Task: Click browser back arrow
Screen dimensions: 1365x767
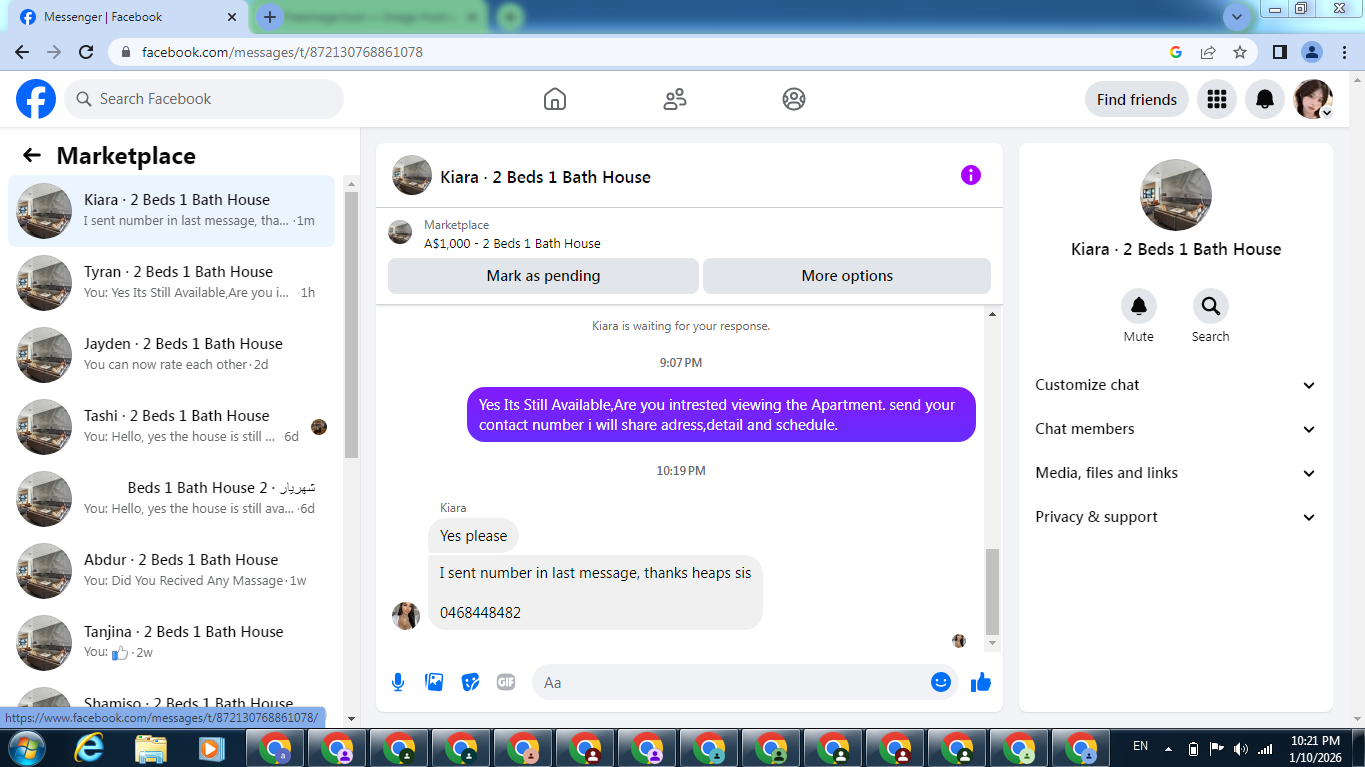Action: tap(22, 52)
